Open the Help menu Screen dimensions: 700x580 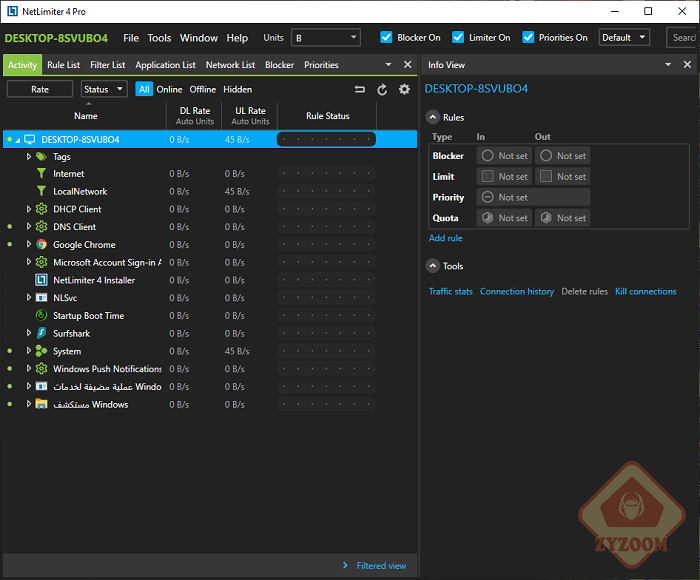237,38
